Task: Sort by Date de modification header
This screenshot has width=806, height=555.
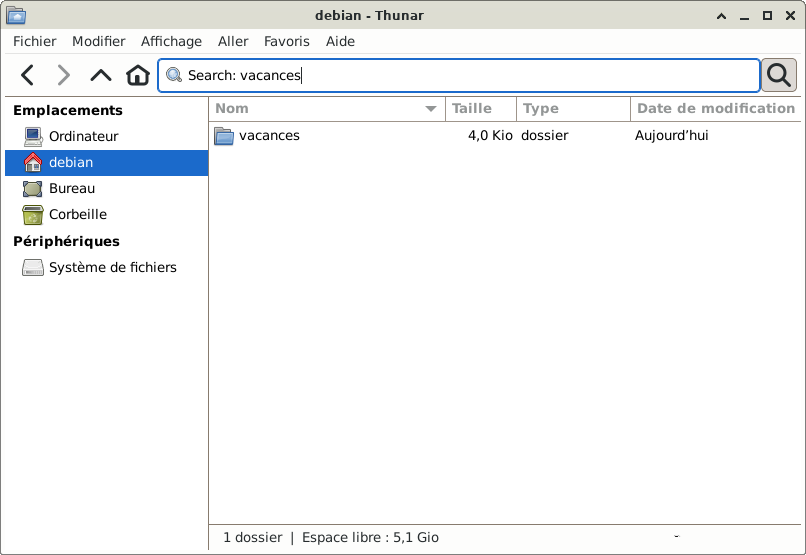Action: click(716, 108)
